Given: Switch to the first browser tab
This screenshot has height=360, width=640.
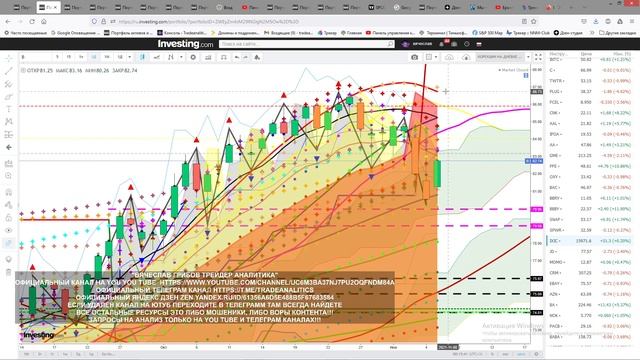Looking at the screenshot, I should coord(22,7).
